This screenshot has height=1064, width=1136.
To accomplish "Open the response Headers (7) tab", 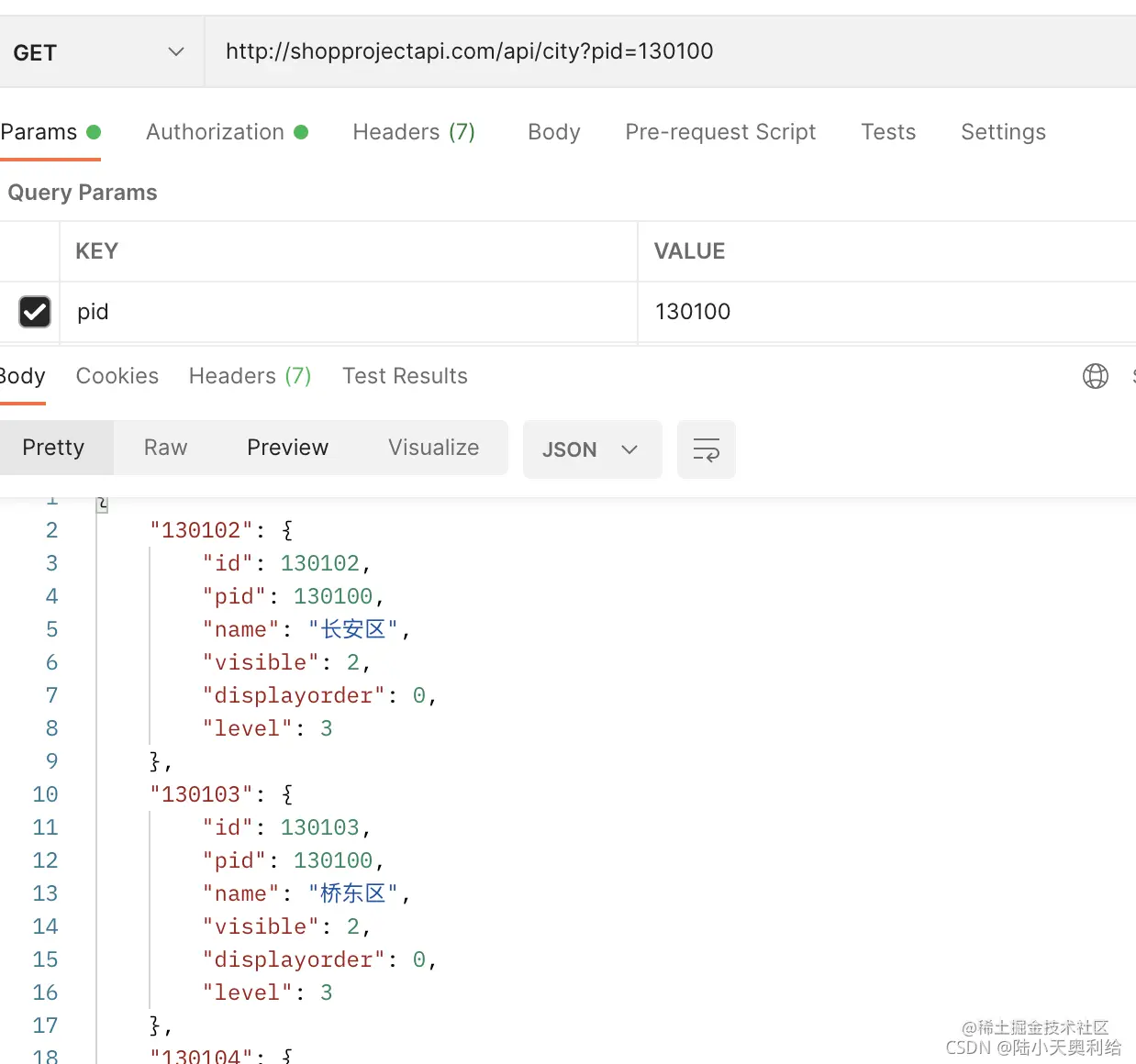I will (x=251, y=376).
